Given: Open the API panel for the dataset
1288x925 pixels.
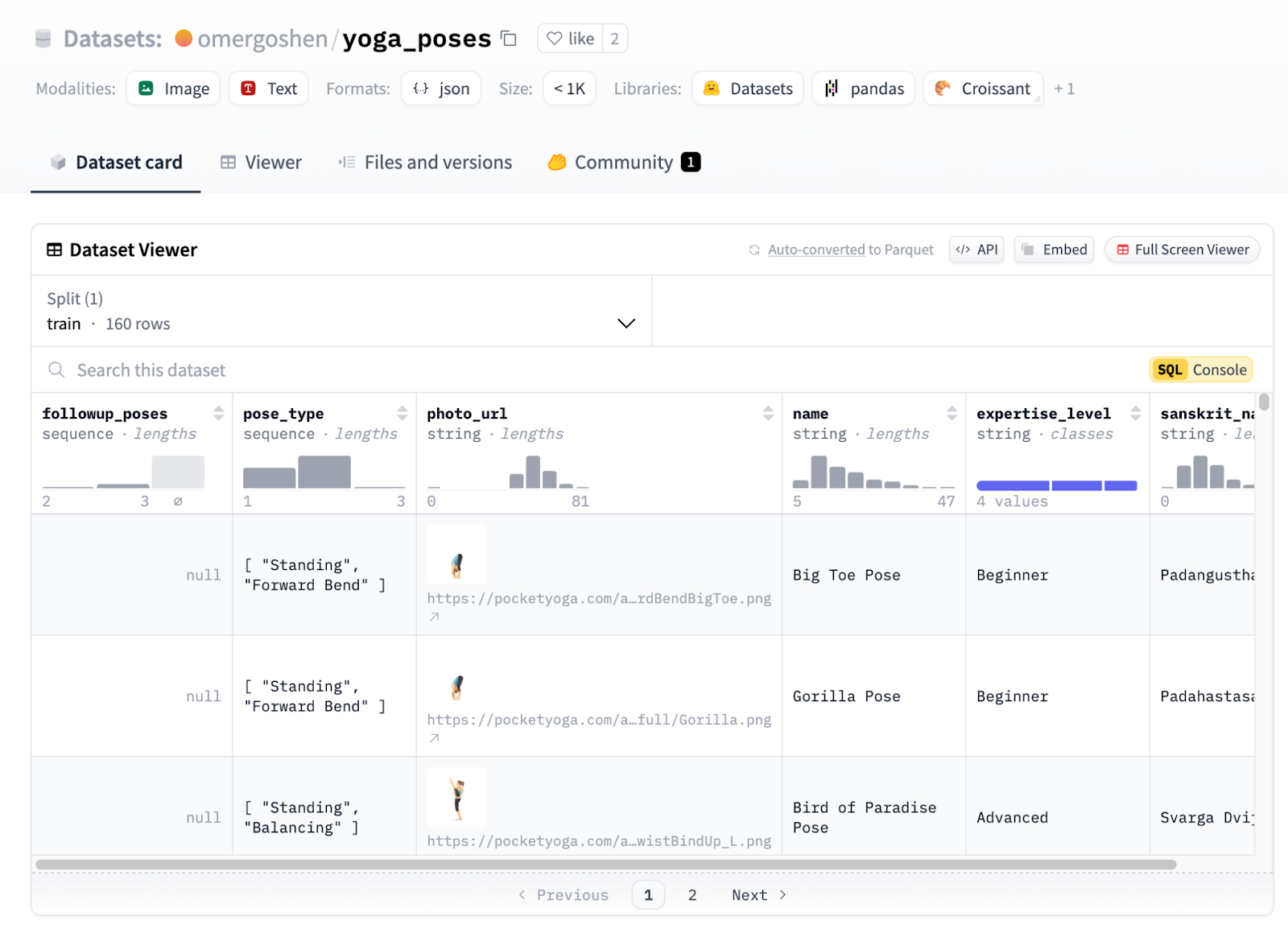Looking at the screenshot, I should tap(976, 250).
